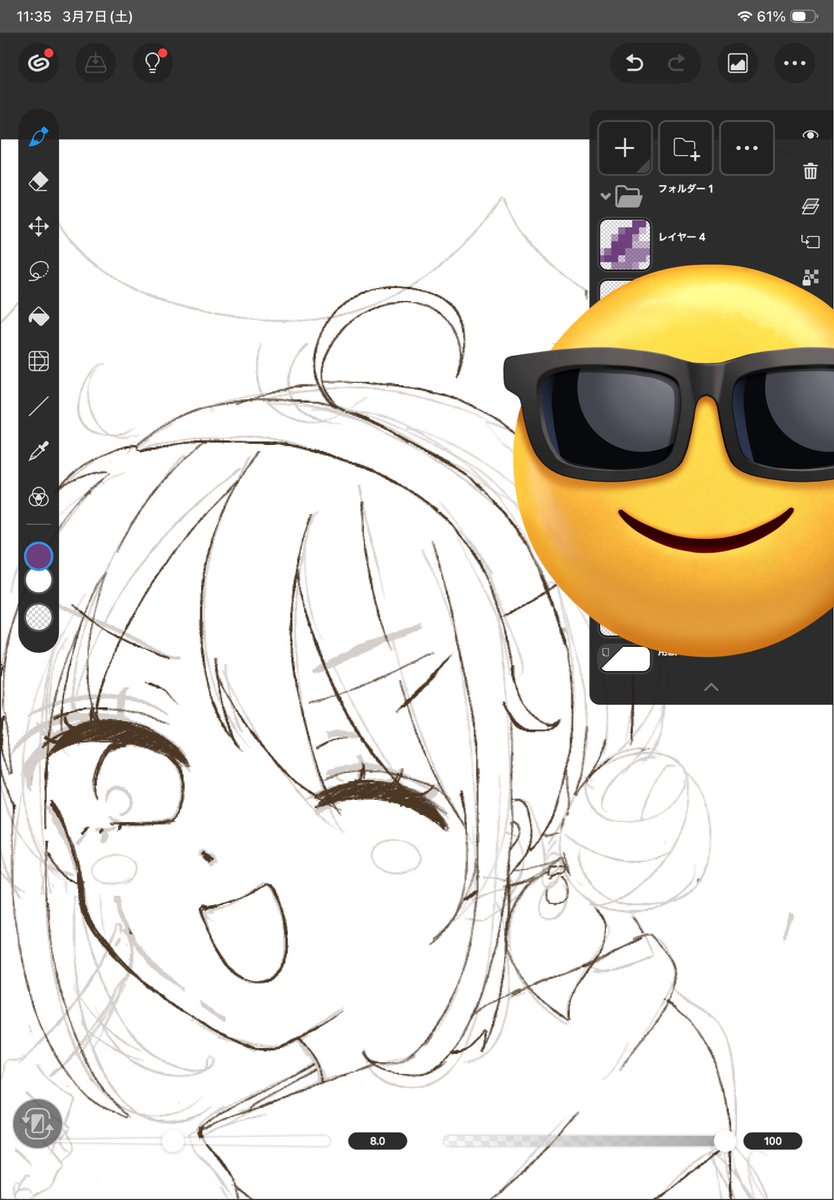Tap the import tray icon
The height and width of the screenshot is (1200, 834).
(x=95, y=64)
